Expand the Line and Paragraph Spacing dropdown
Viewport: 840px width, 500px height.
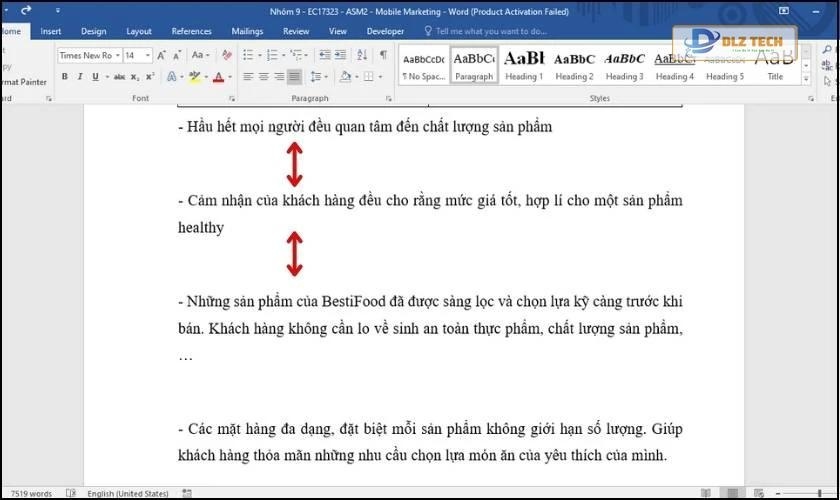tap(320, 77)
